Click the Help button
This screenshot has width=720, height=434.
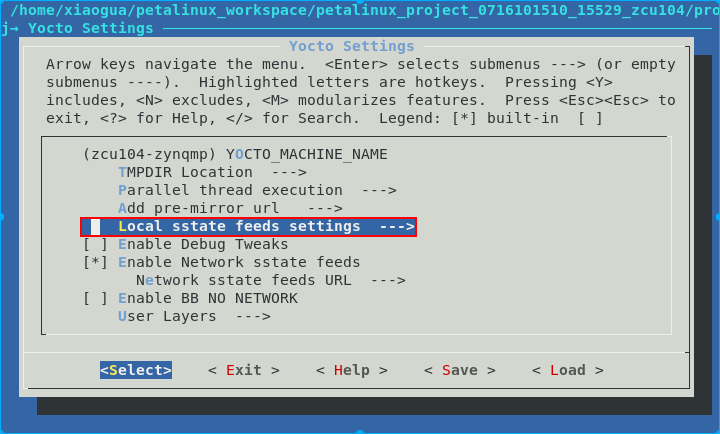point(352,370)
